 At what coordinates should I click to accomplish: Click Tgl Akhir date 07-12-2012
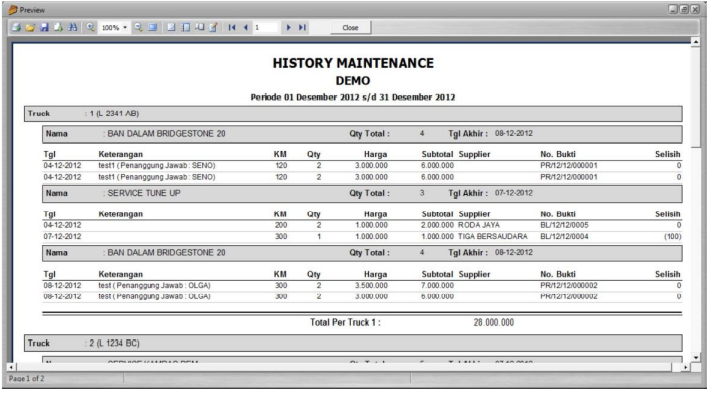pos(514,193)
